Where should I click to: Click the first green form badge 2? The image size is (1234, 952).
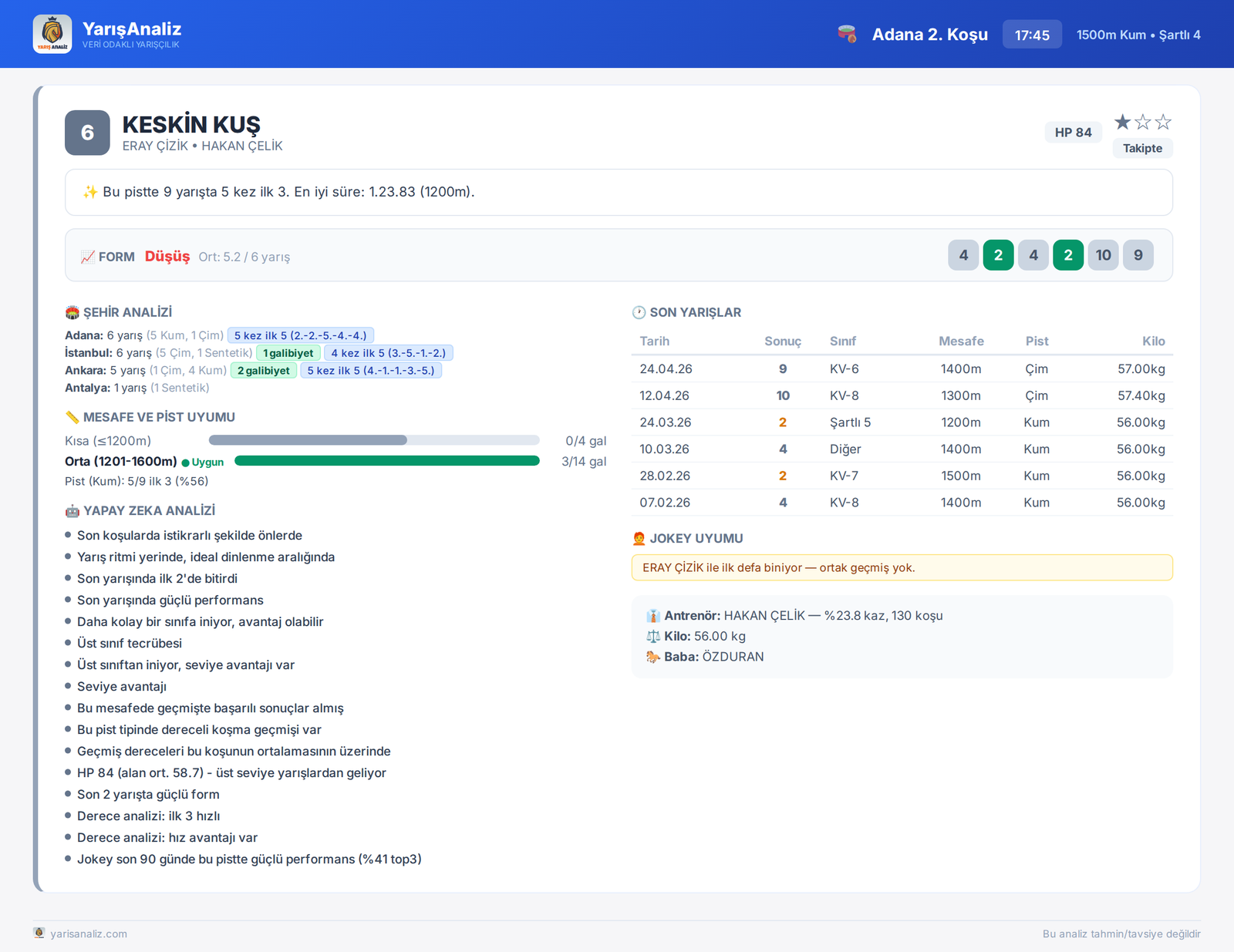click(x=998, y=255)
